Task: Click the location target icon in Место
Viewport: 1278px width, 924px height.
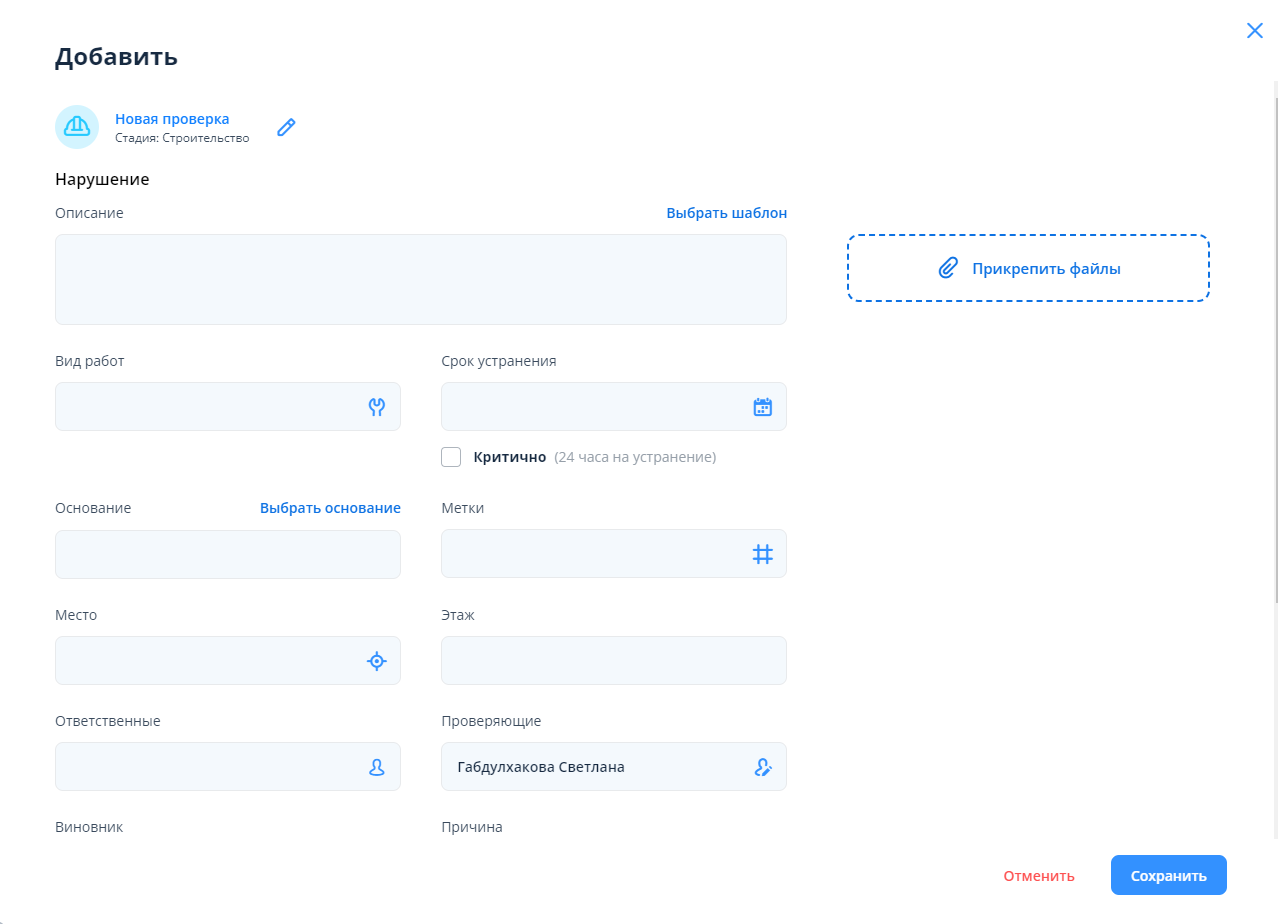Action: tap(376, 661)
